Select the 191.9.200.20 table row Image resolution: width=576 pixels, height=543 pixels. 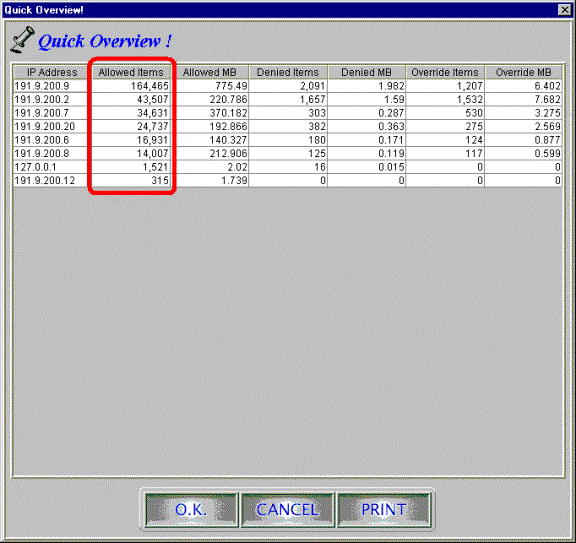pyautogui.click(x=288, y=126)
